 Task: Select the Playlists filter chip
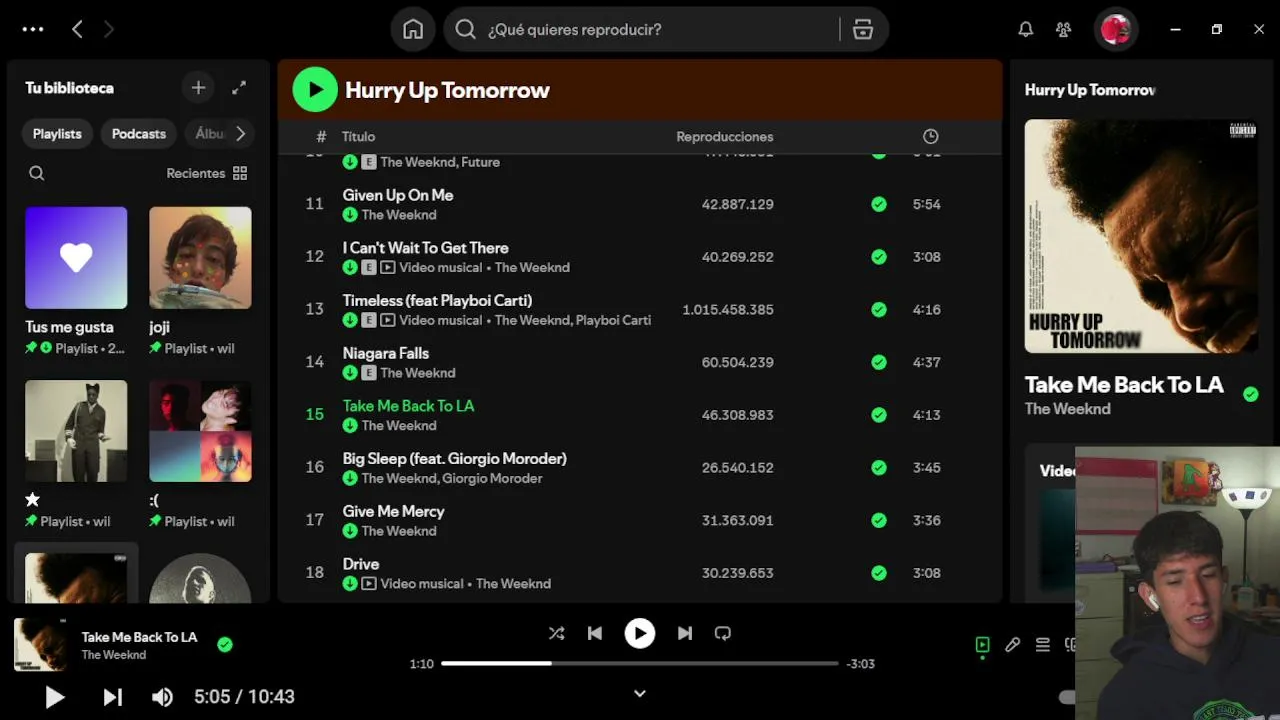coord(57,134)
